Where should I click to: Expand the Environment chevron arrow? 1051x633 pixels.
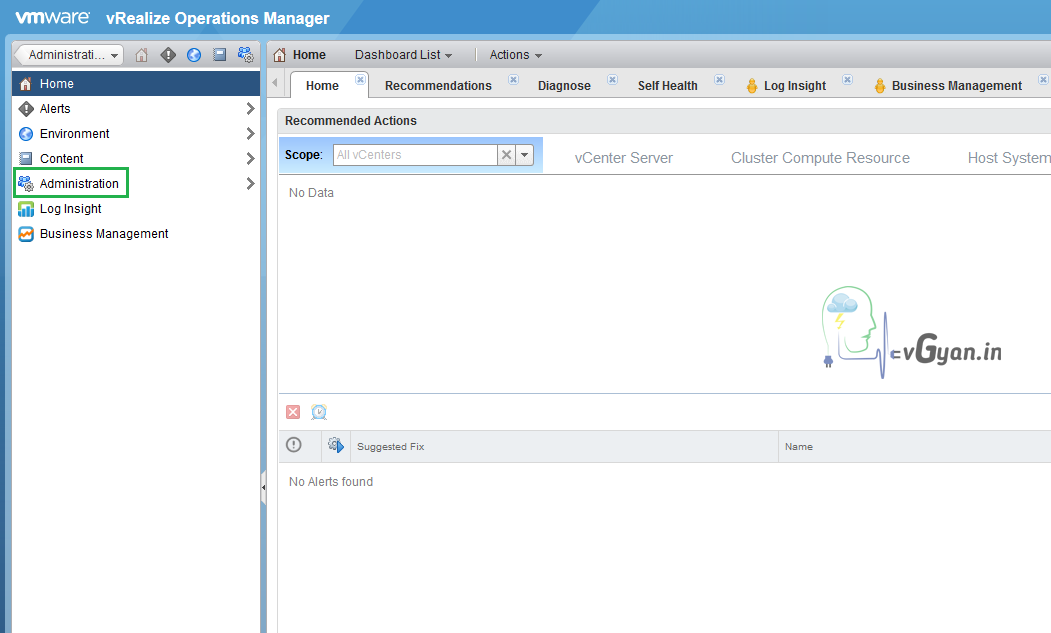coord(250,133)
